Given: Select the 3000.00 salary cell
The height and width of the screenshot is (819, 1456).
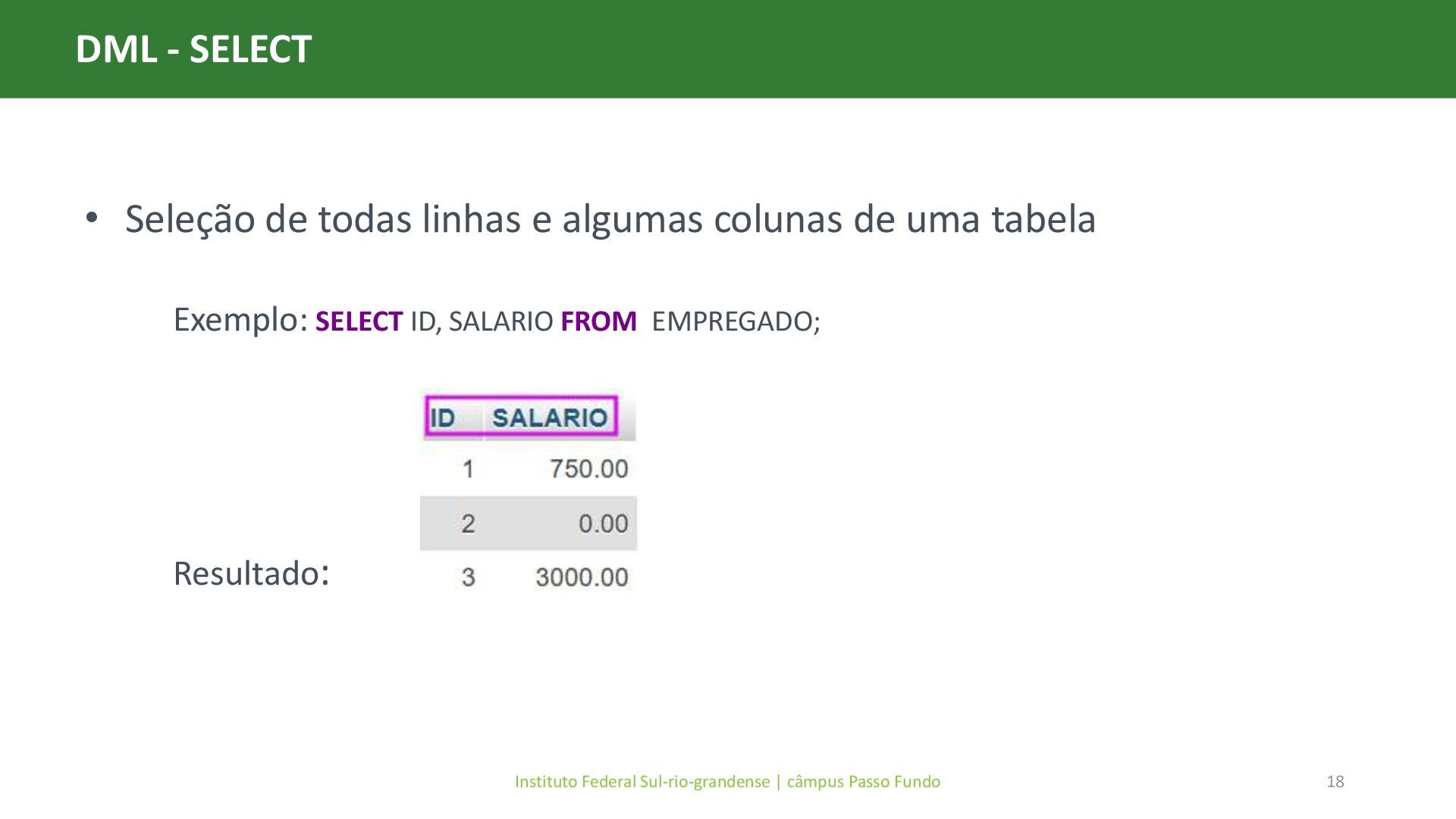Looking at the screenshot, I should (582, 577).
